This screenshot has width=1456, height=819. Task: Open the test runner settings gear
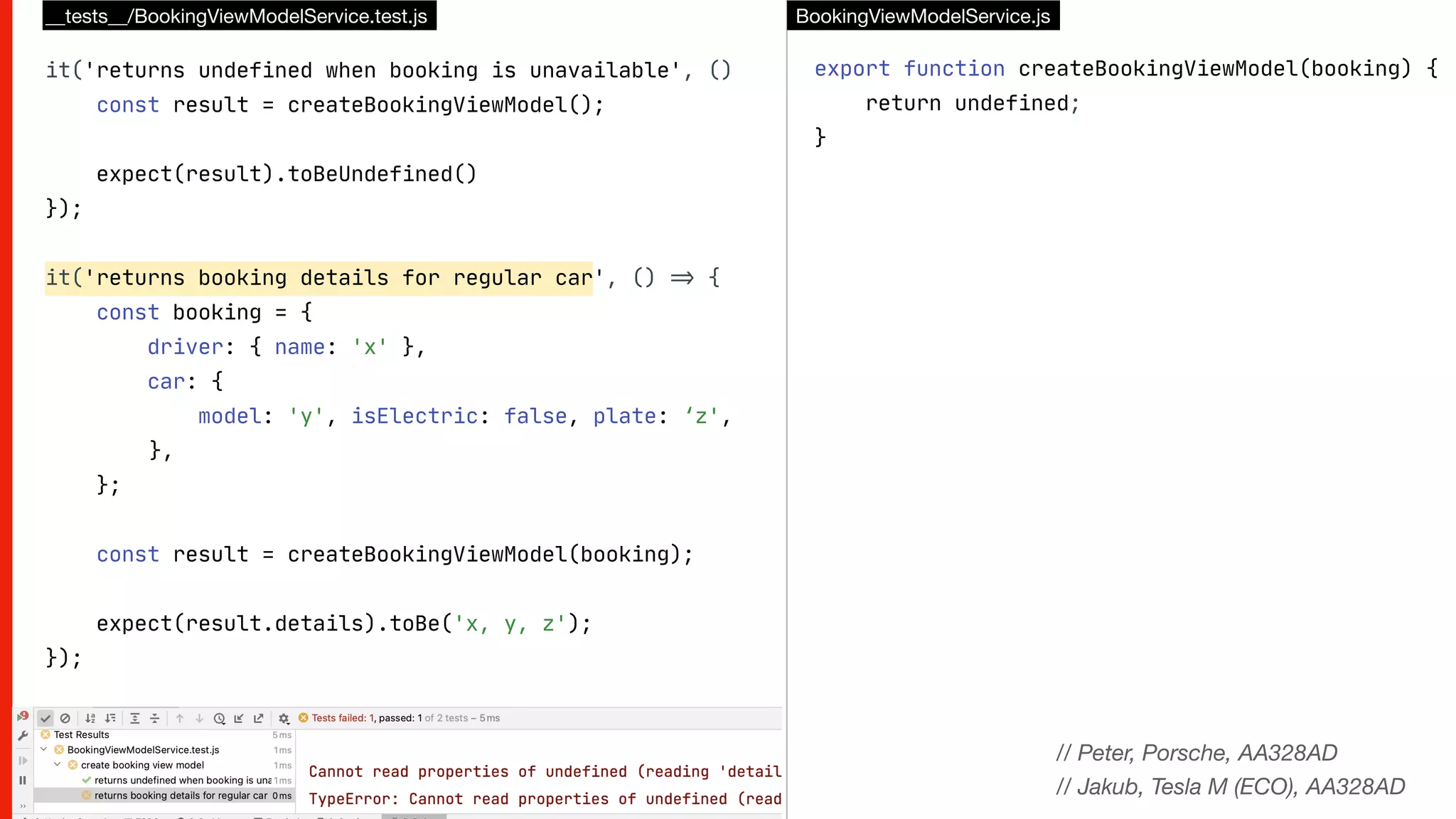284,718
